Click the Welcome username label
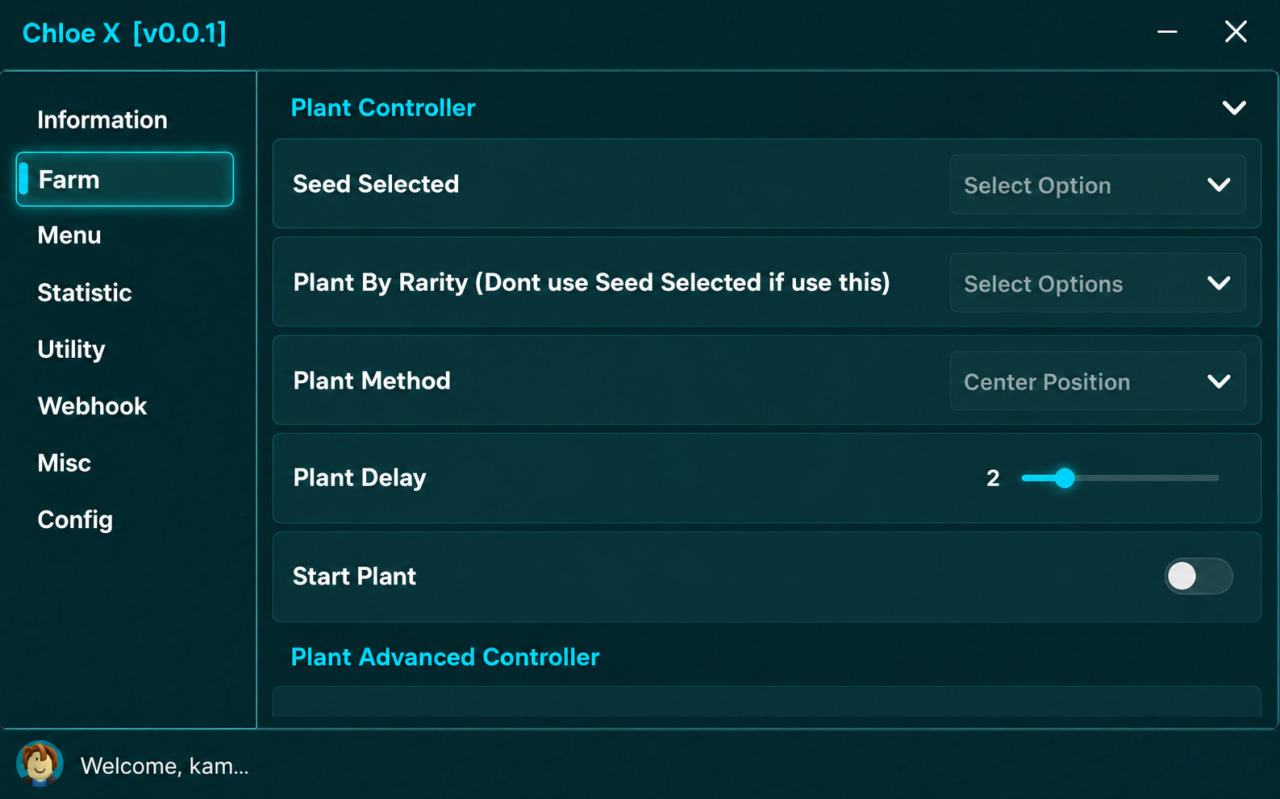Viewport: 1280px width, 799px height. pyautogui.click(x=164, y=766)
